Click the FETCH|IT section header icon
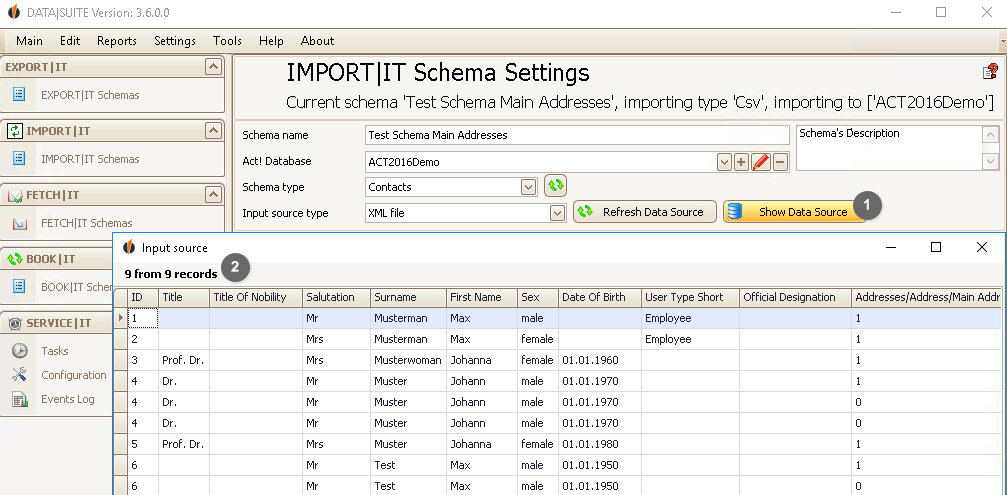The height and width of the screenshot is (495, 1007). coord(15,196)
